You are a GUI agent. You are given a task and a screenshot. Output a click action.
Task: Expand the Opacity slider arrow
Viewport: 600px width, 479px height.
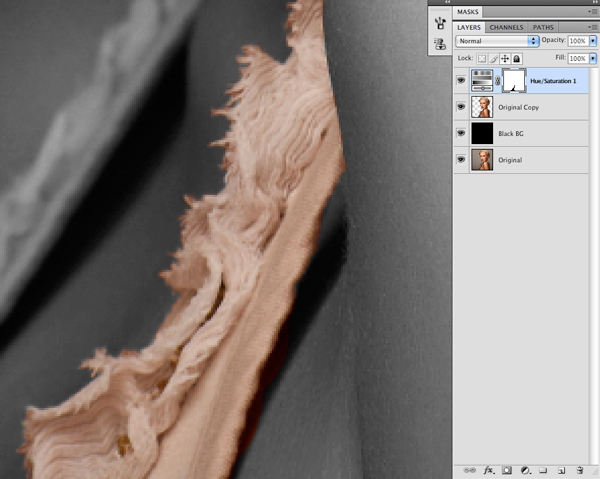pyautogui.click(x=593, y=41)
